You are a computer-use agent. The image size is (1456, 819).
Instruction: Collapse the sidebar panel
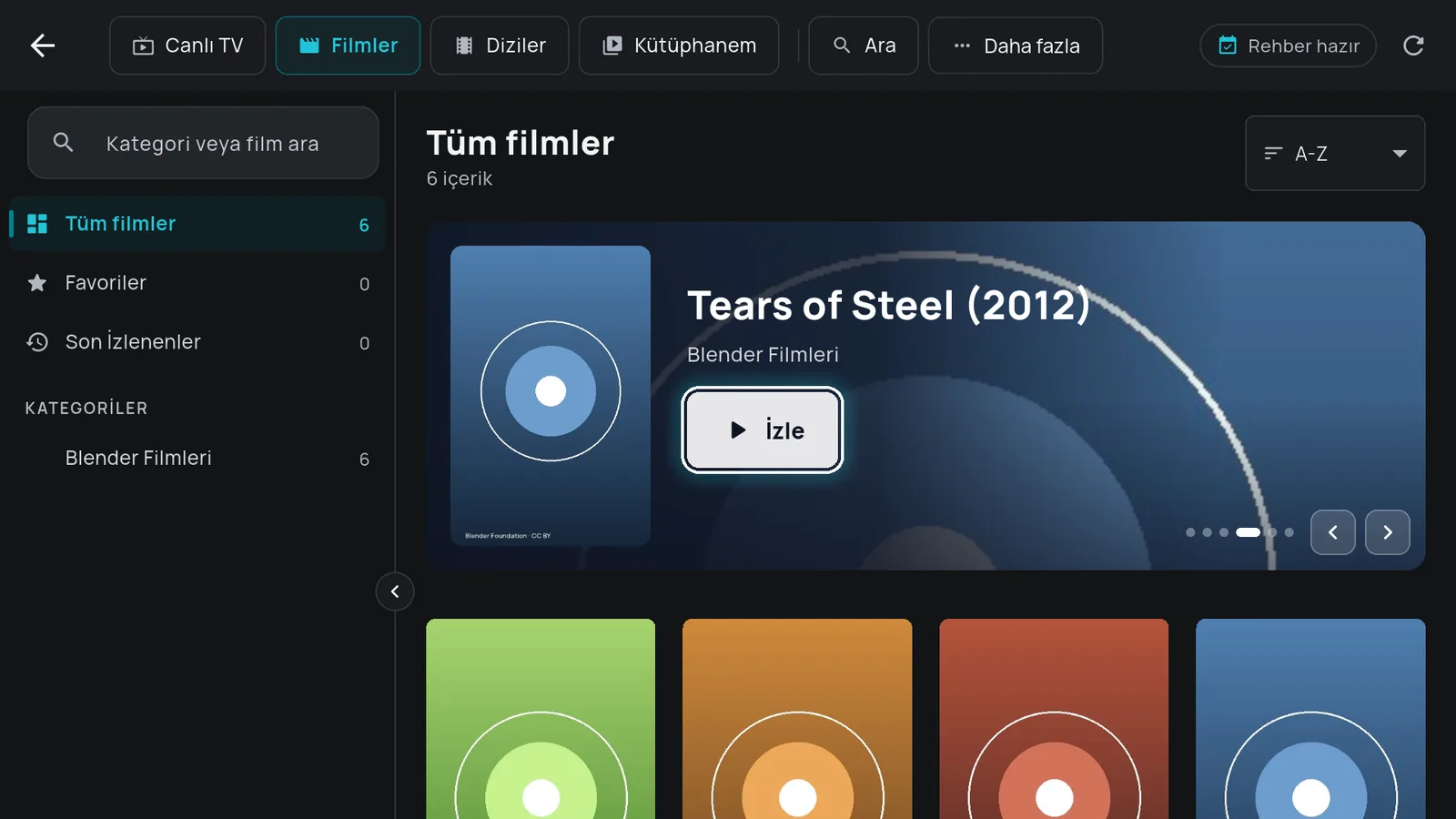click(x=395, y=591)
